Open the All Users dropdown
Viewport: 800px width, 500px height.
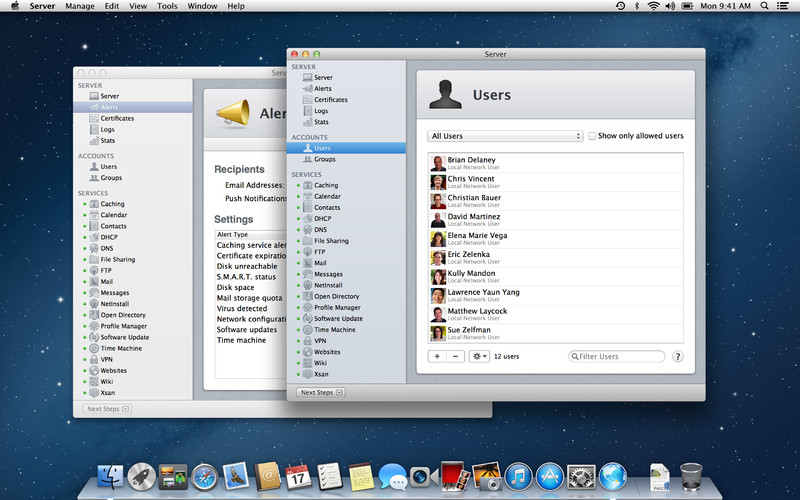(505, 136)
